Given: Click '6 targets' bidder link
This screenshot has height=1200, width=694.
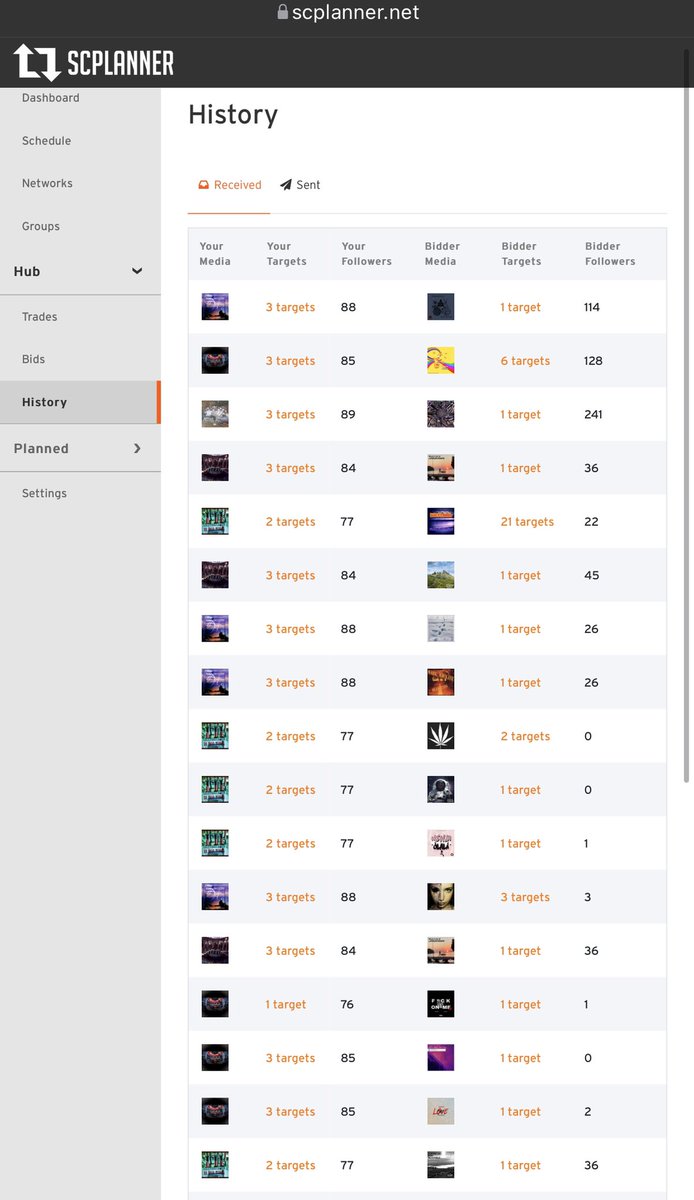Looking at the screenshot, I should coord(525,361).
